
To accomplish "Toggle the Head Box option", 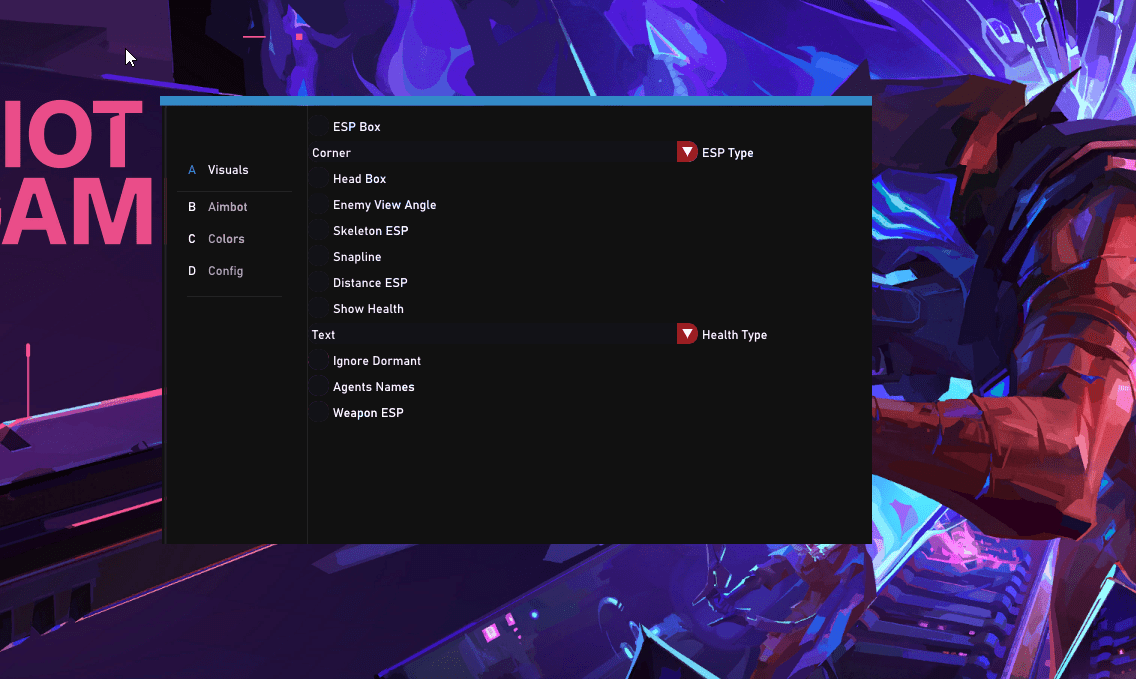I will pyautogui.click(x=320, y=178).
